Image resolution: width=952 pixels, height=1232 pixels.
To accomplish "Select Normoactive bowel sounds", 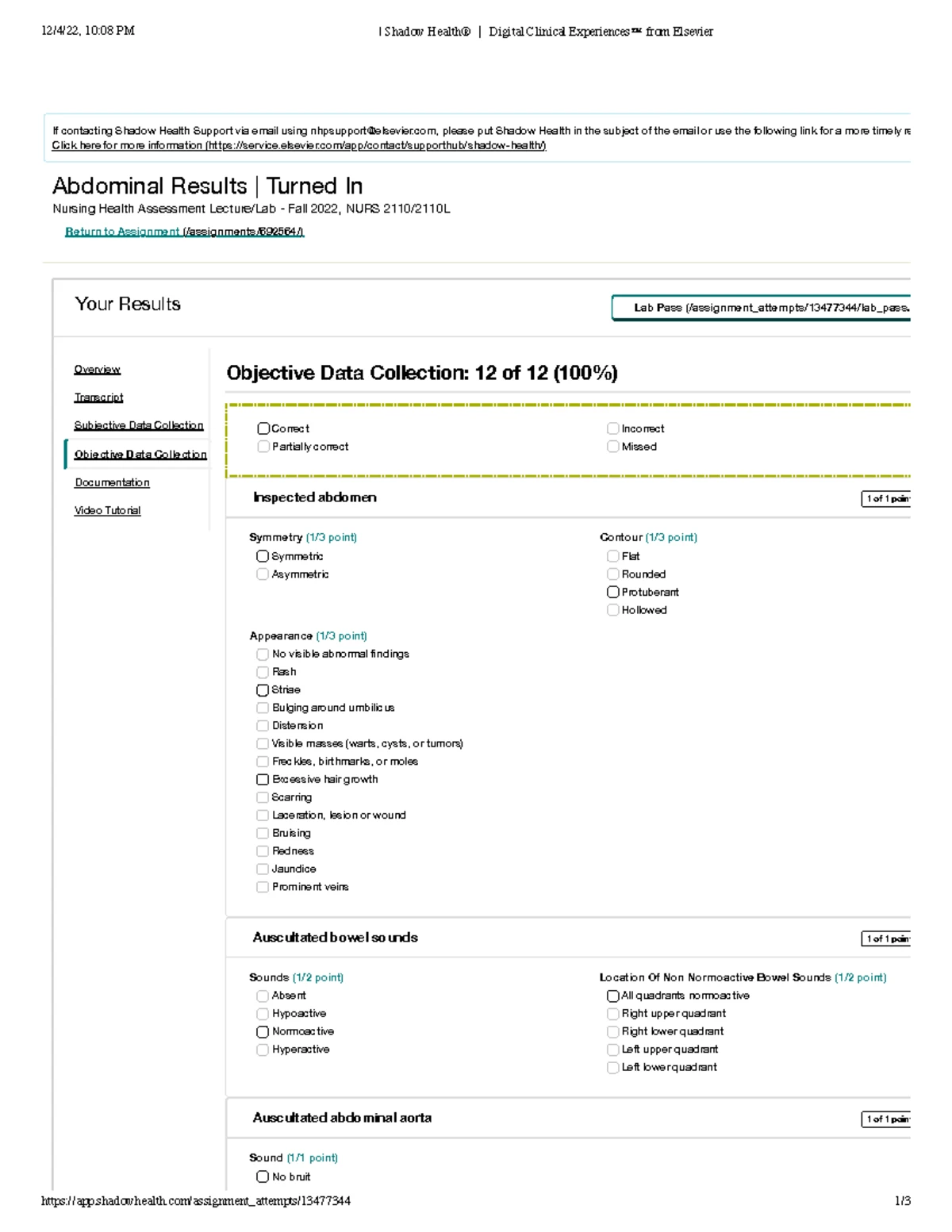I will [263, 1031].
